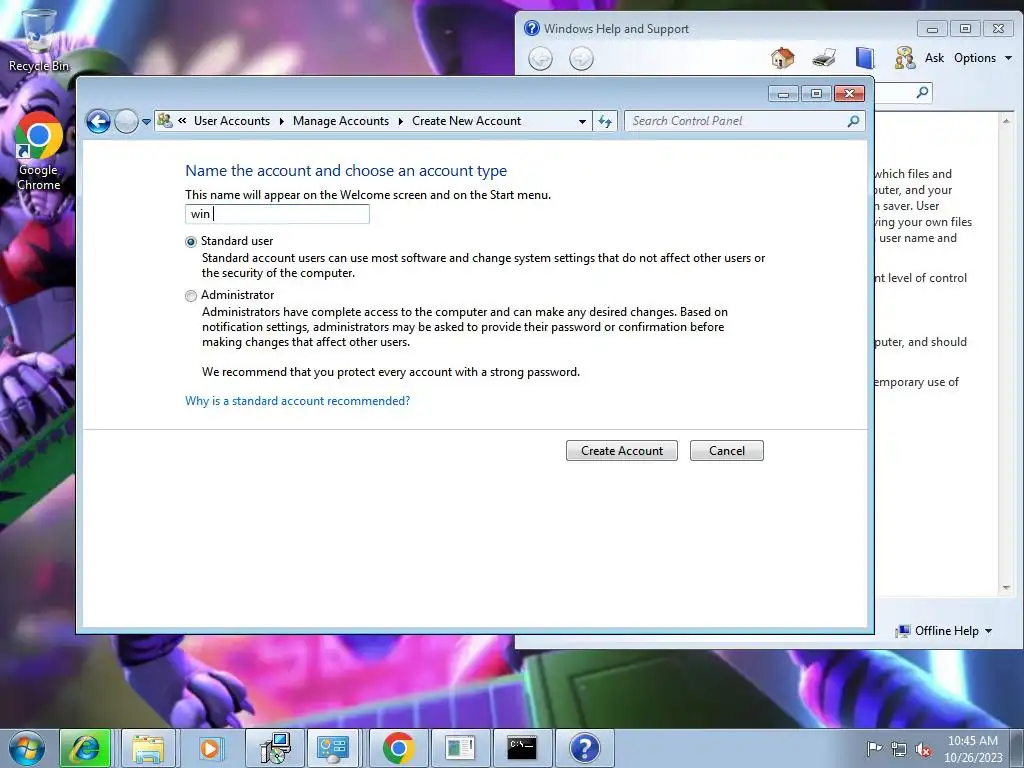Screen dimensions: 1024x768
Task: Refresh the Control Panel page
Action: point(605,121)
